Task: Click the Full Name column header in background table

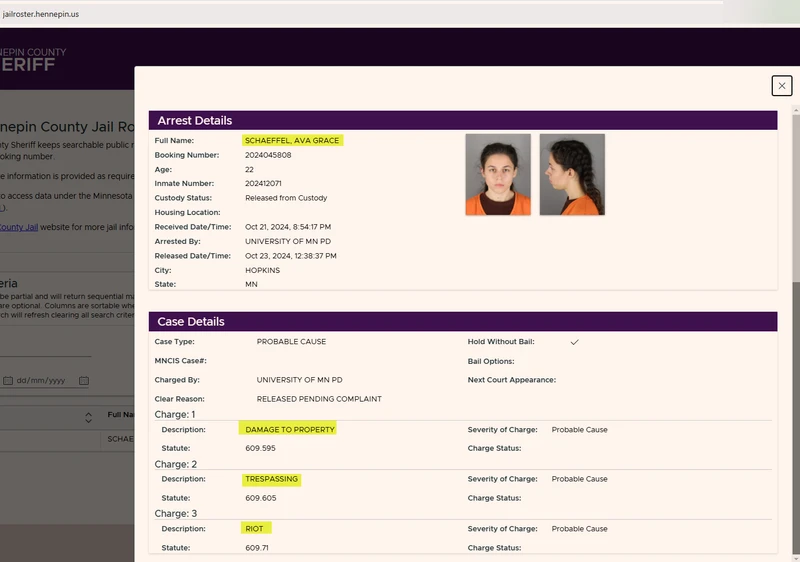Action: pos(121,415)
